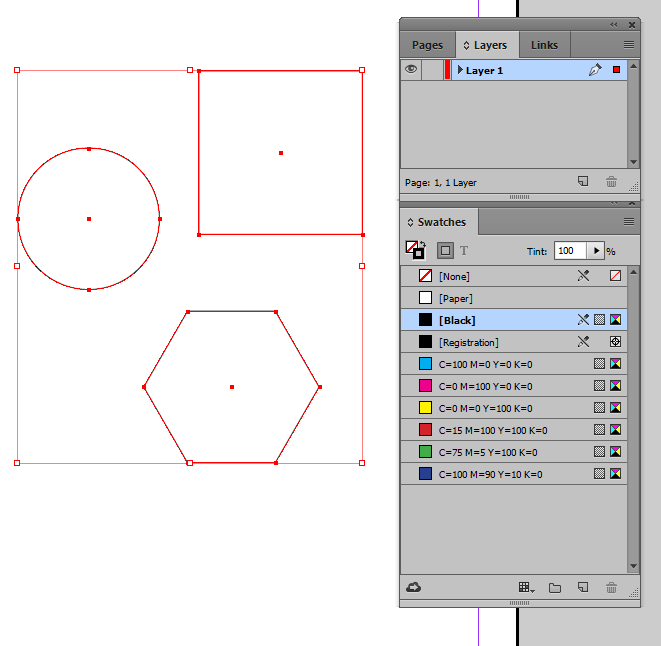
Task: Click the Tint percentage input field
Action: coord(570,251)
